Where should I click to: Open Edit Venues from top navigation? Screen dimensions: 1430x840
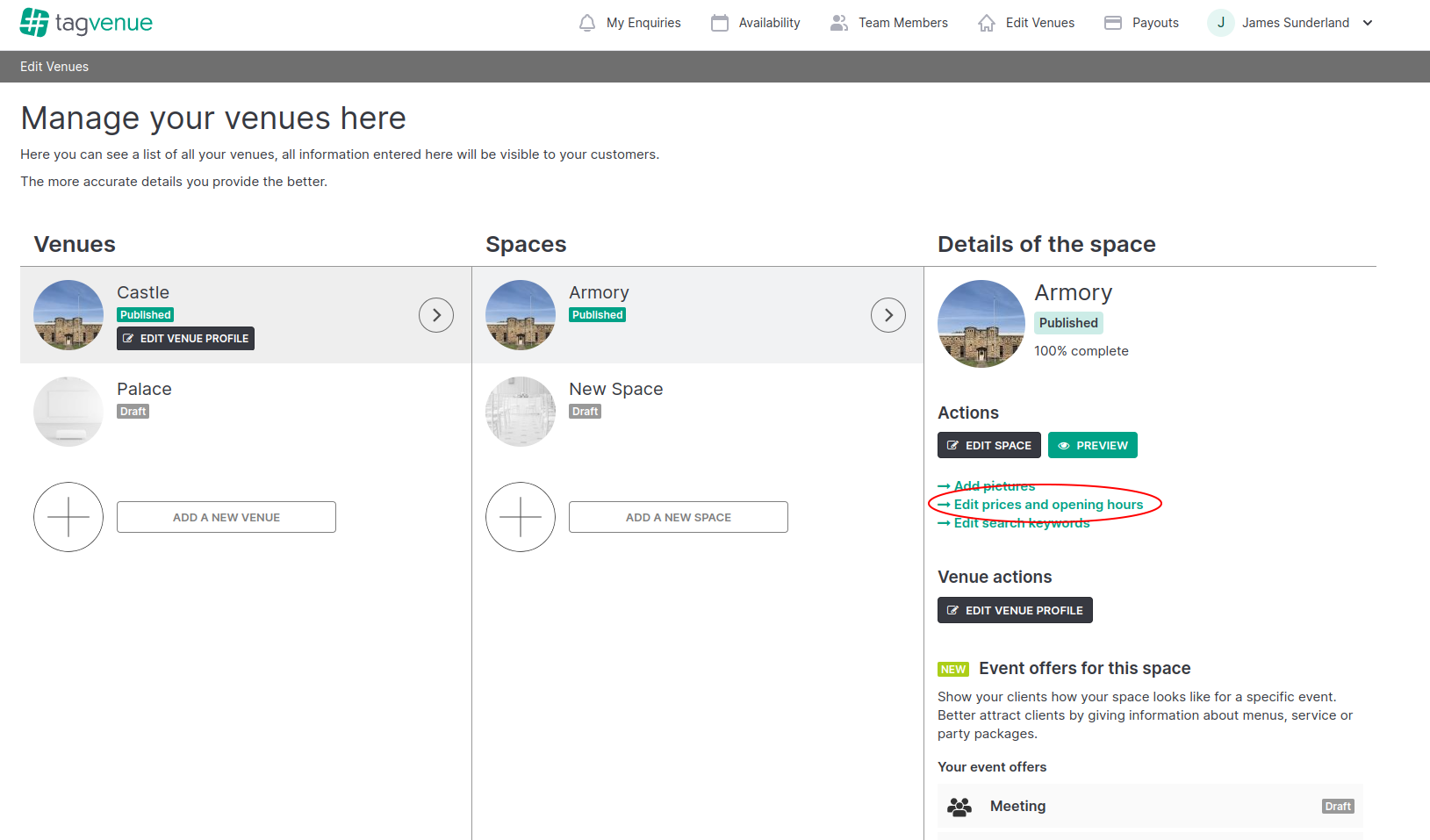pos(1040,23)
